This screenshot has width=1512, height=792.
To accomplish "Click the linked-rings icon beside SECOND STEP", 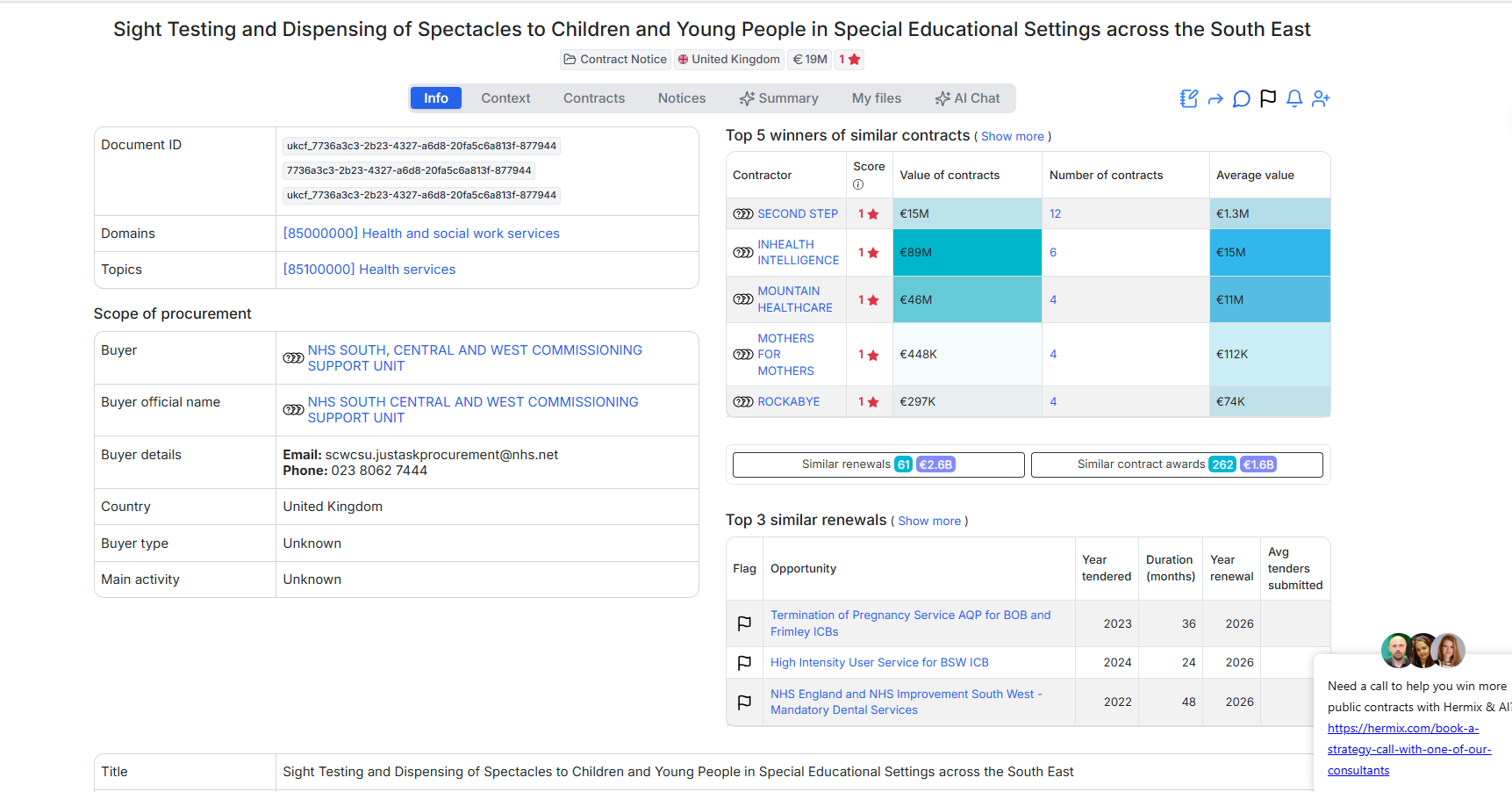I will click(742, 213).
